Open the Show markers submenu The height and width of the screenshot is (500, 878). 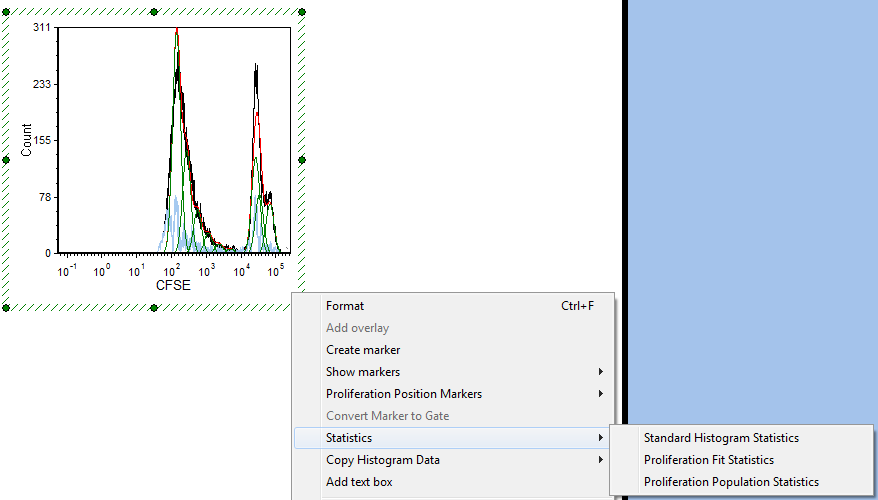click(x=454, y=372)
